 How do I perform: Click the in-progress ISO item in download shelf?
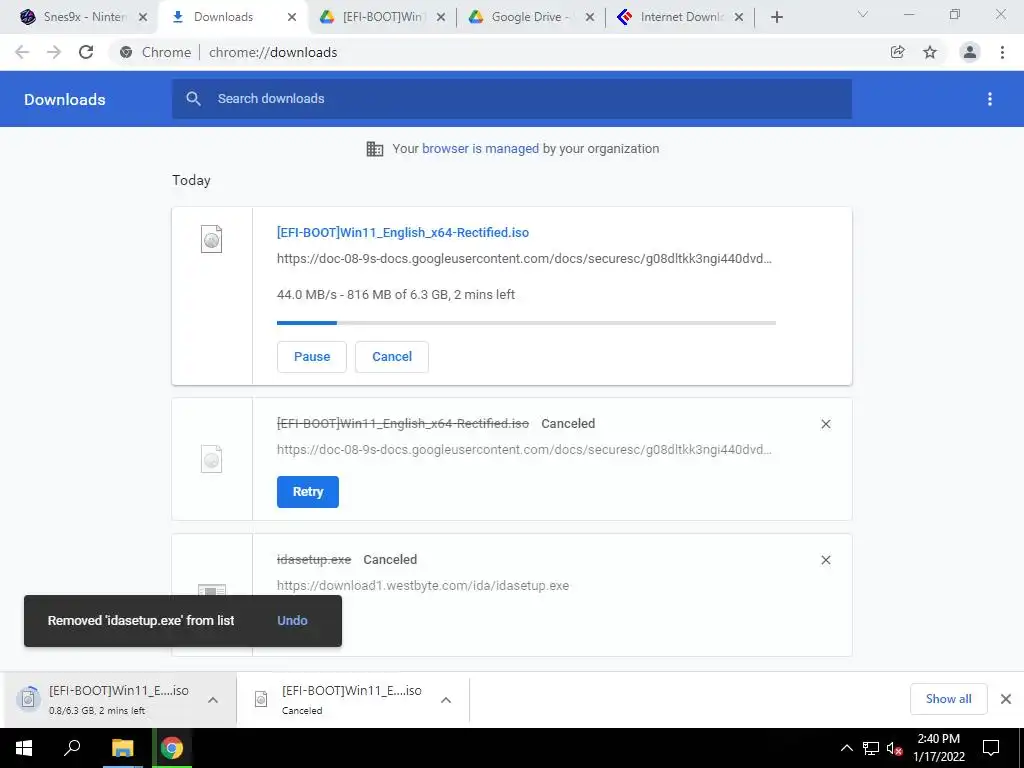point(104,699)
